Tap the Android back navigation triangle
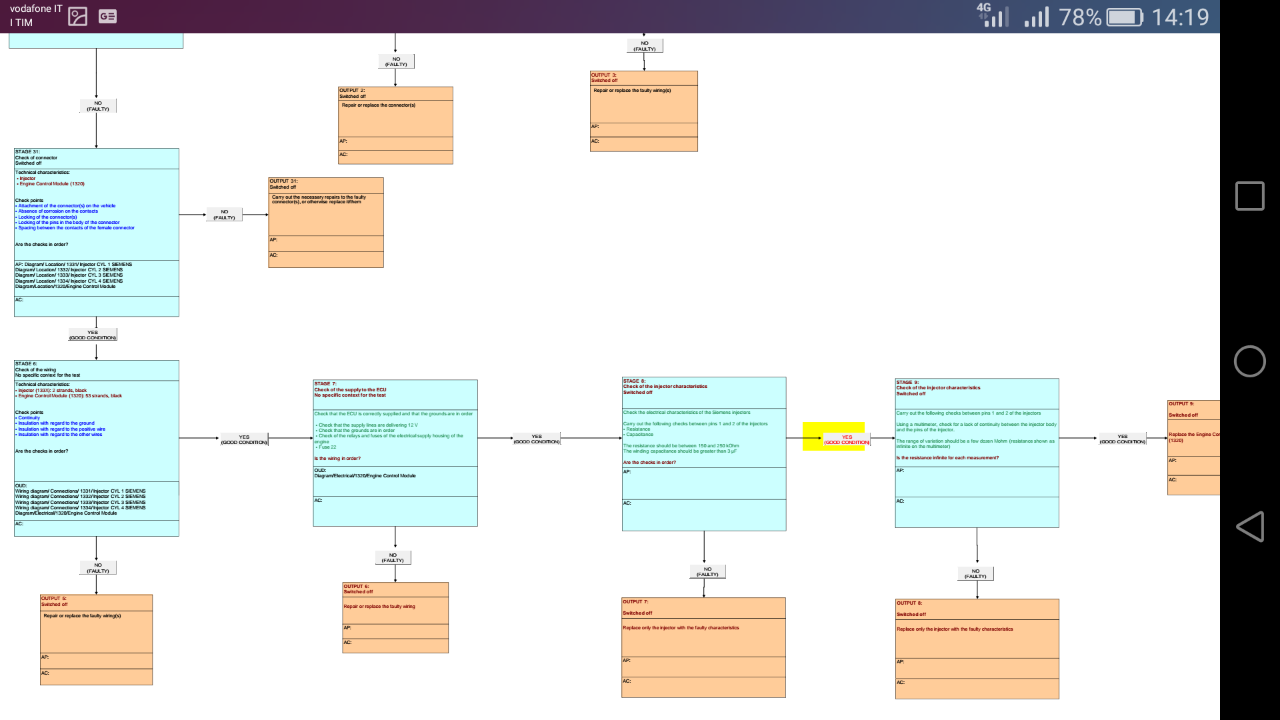The width and height of the screenshot is (1280, 720). pos(1249,526)
